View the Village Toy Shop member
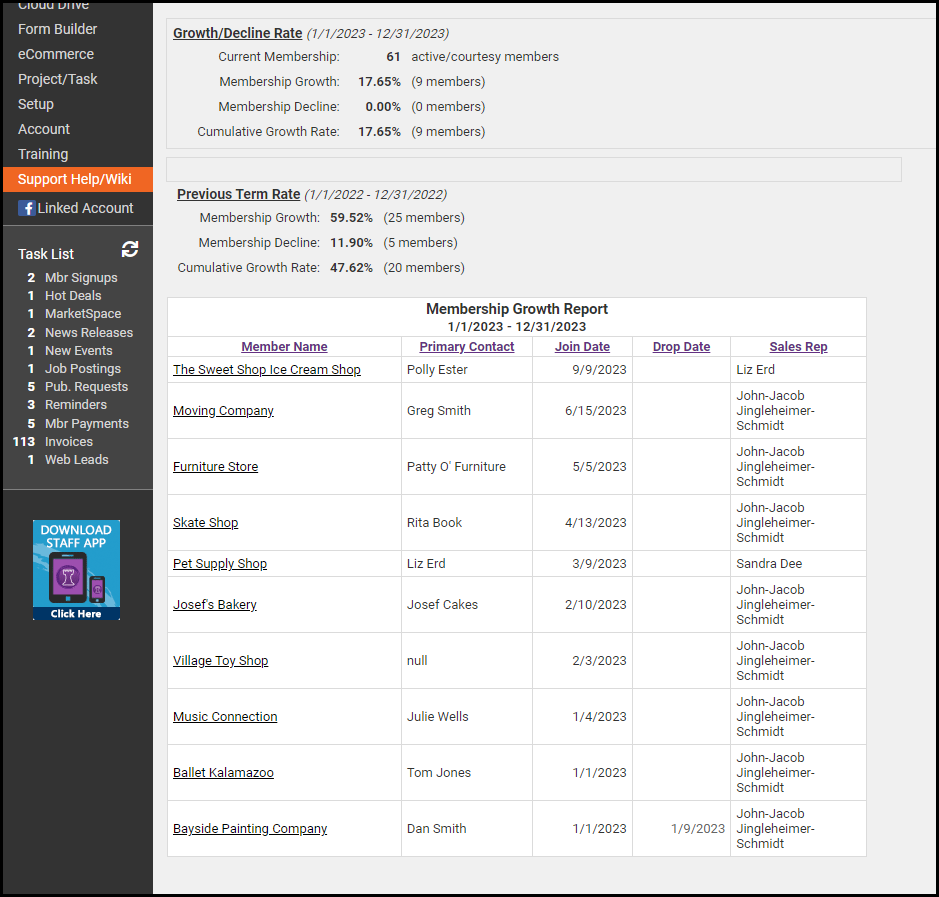 (220, 661)
